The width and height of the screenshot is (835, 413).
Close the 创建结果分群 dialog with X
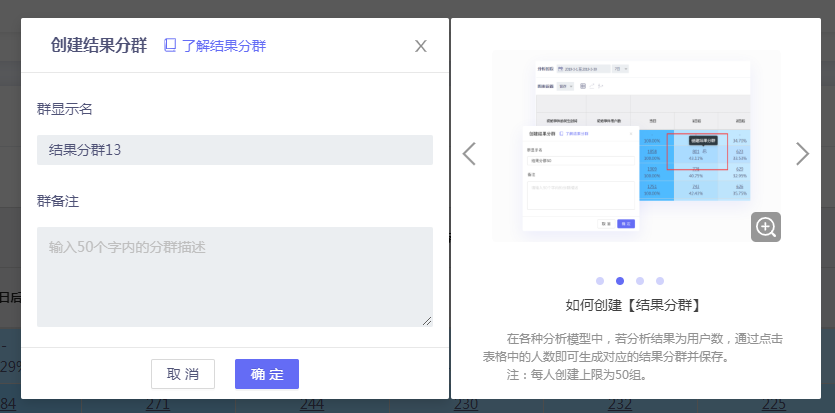click(421, 46)
